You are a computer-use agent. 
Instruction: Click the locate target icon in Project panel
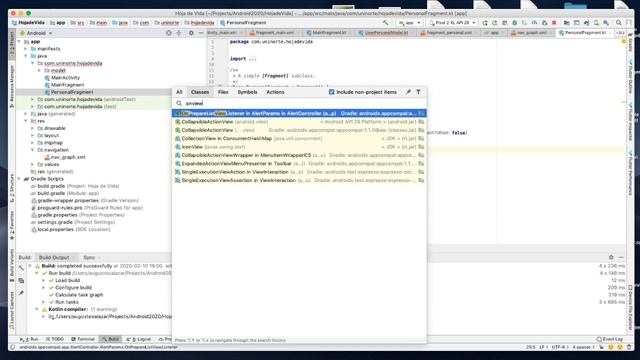[x=169, y=33]
